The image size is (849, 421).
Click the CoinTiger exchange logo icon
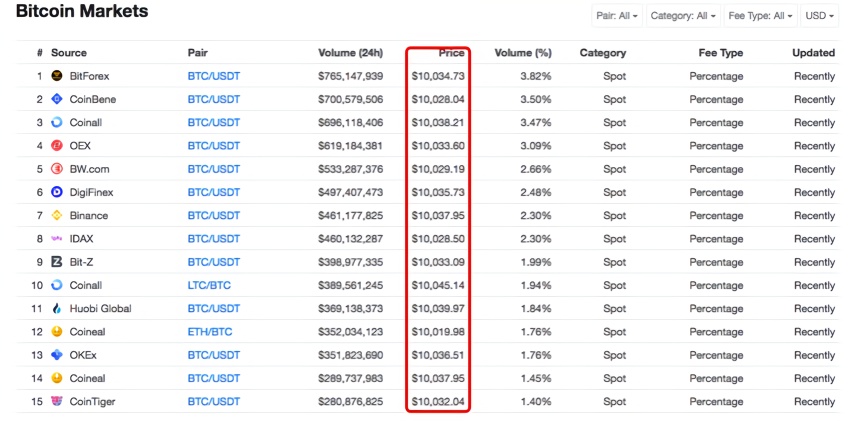click(57, 402)
